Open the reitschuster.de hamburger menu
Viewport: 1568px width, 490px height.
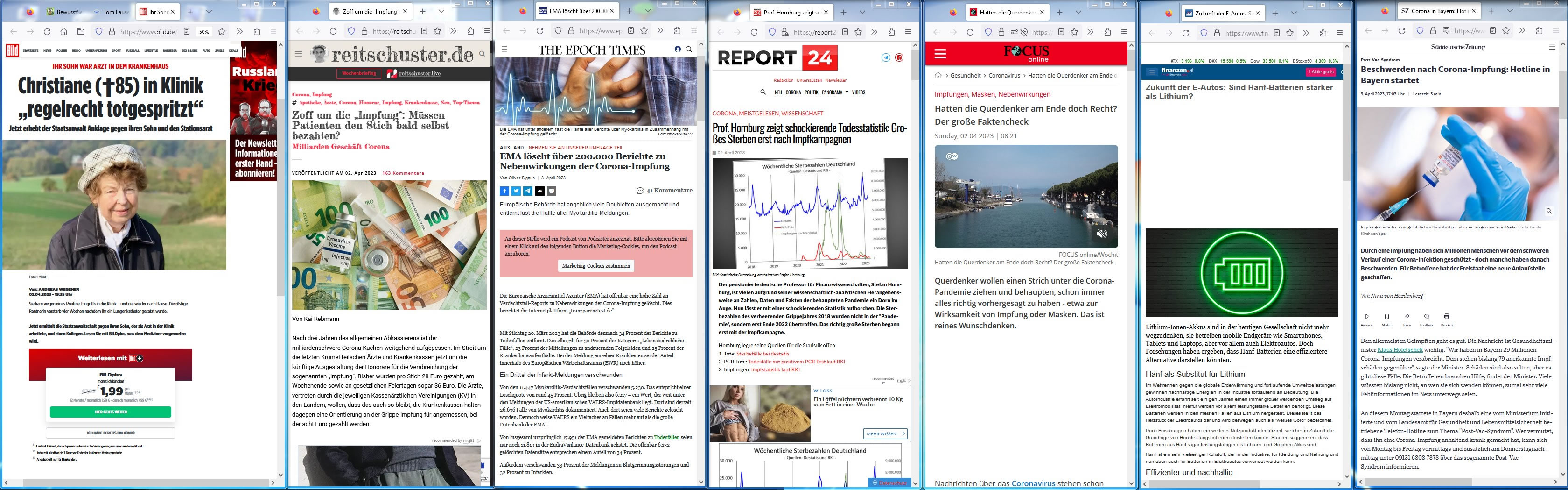point(298,54)
